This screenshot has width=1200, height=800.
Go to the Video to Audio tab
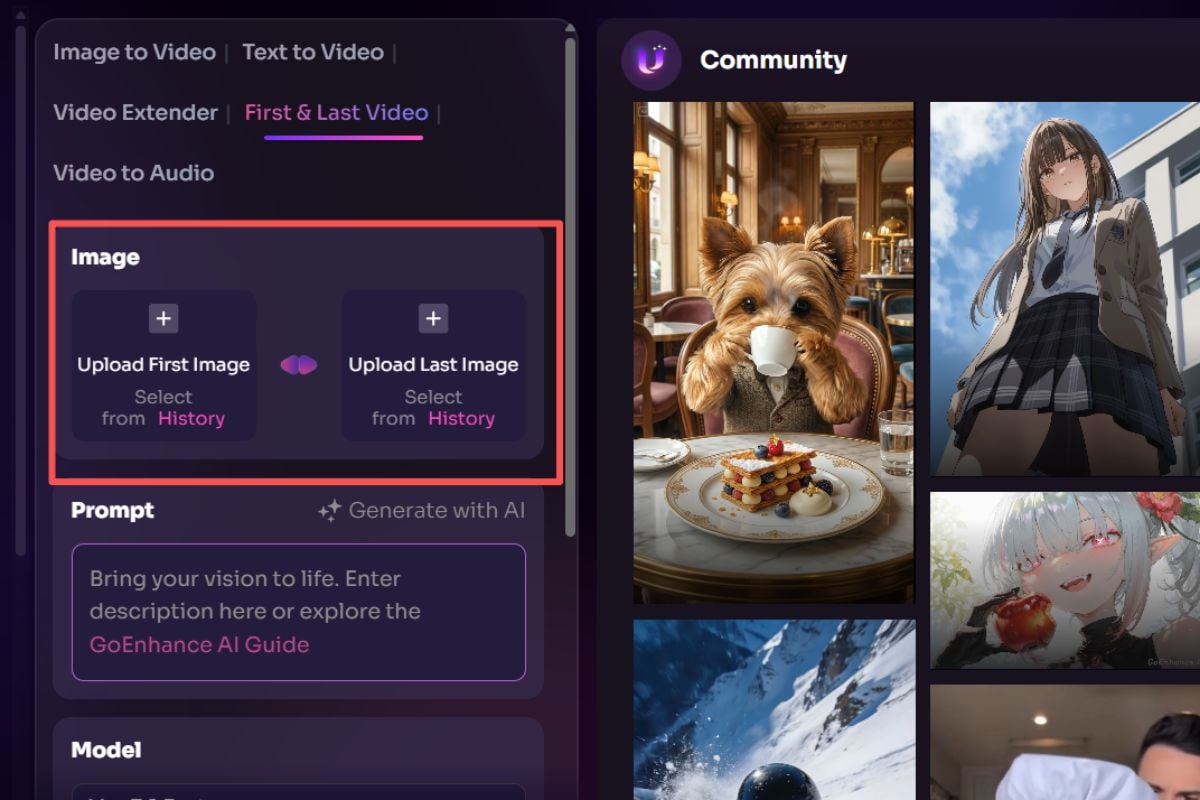point(133,173)
